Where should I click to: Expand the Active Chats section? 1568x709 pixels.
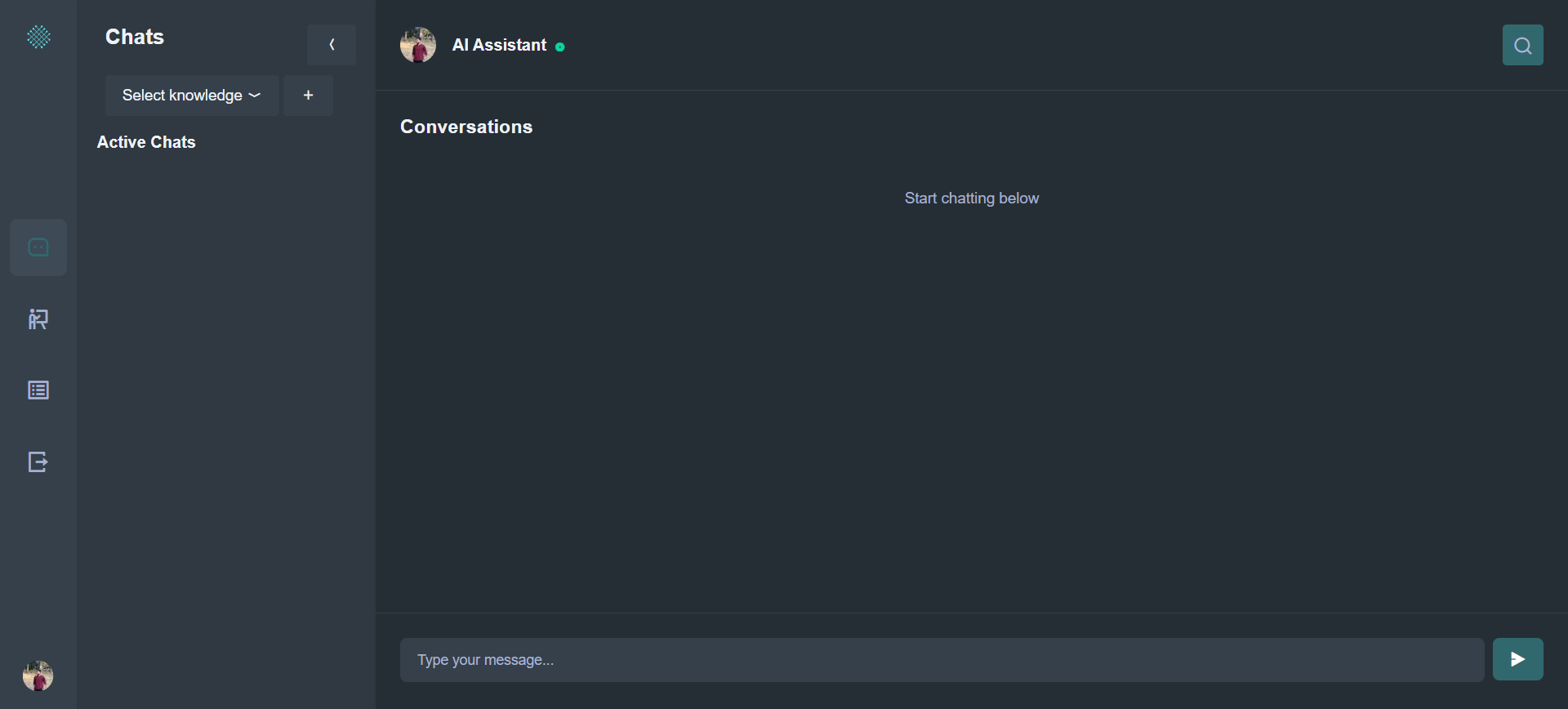[x=146, y=141]
